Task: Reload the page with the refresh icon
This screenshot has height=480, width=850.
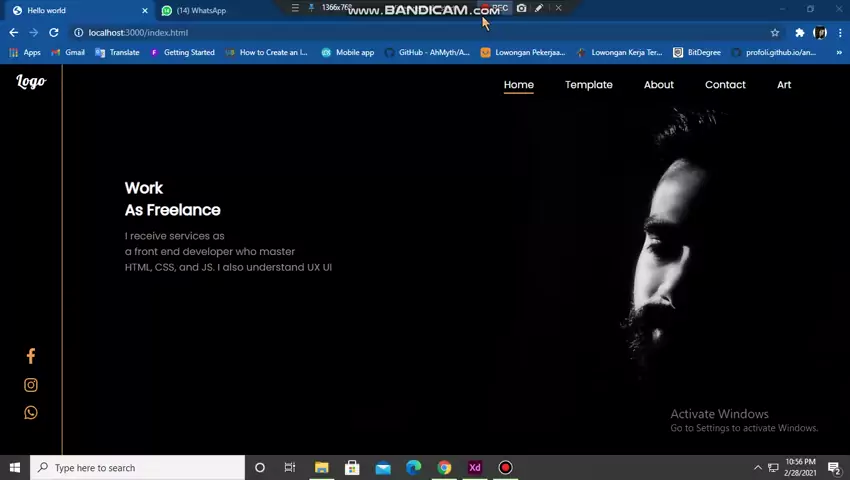Action: [x=53, y=32]
